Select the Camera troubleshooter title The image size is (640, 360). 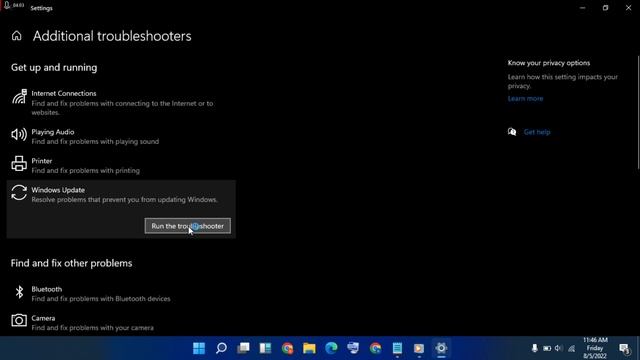(43, 318)
